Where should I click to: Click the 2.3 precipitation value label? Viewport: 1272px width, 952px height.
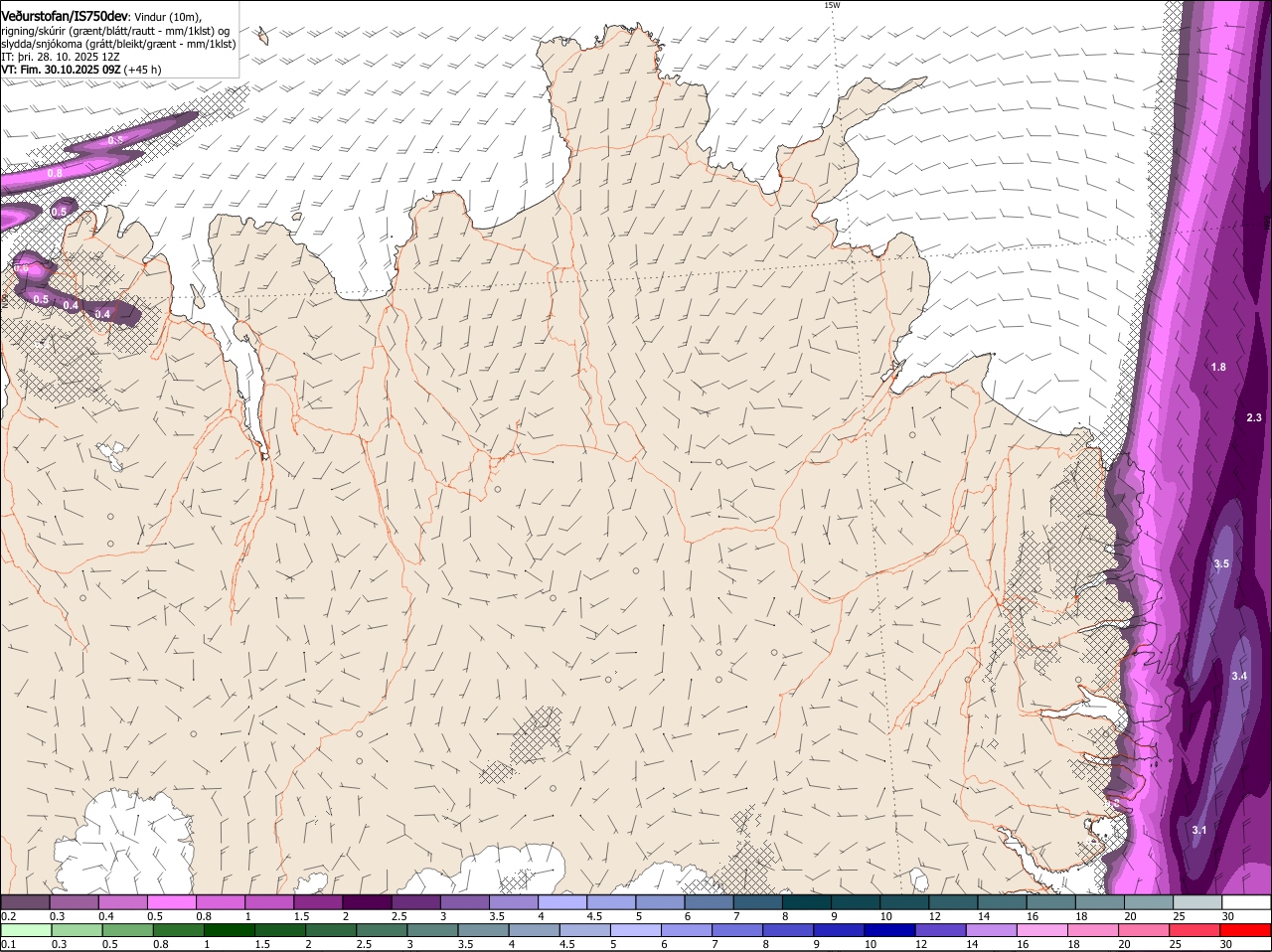(1254, 417)
